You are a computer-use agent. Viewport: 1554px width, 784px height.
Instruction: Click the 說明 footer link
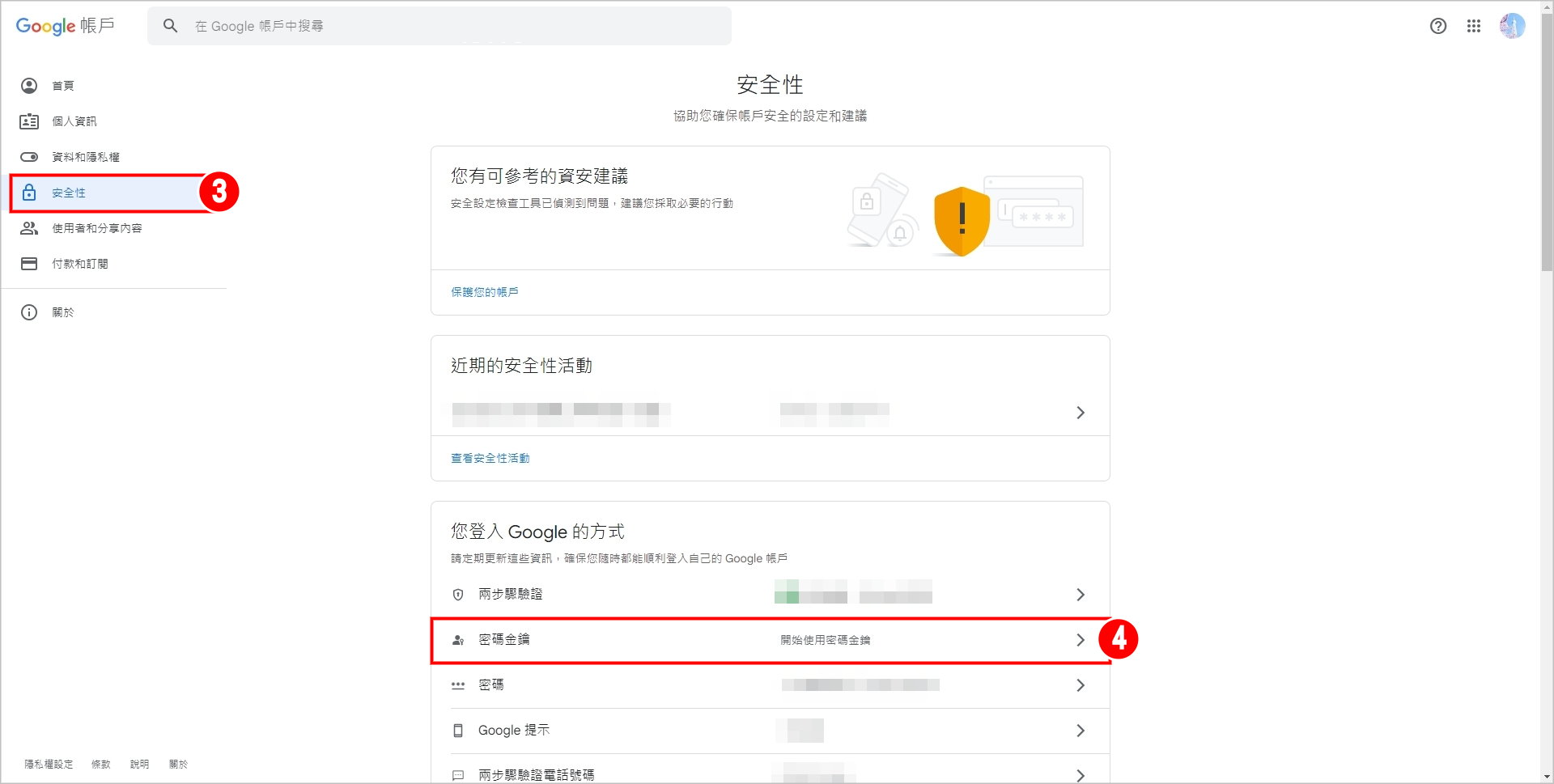pos(139,764)
